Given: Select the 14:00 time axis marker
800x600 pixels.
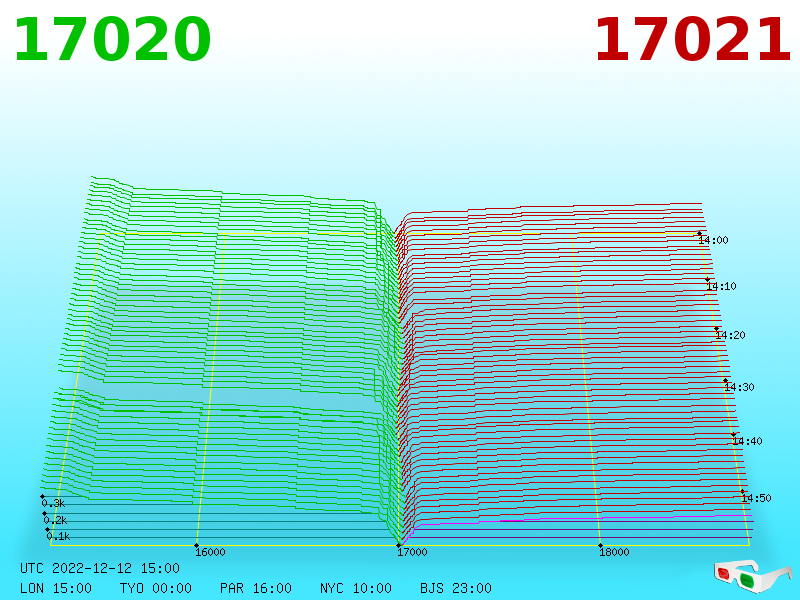Looking at the screenshot, I should 713,240.
